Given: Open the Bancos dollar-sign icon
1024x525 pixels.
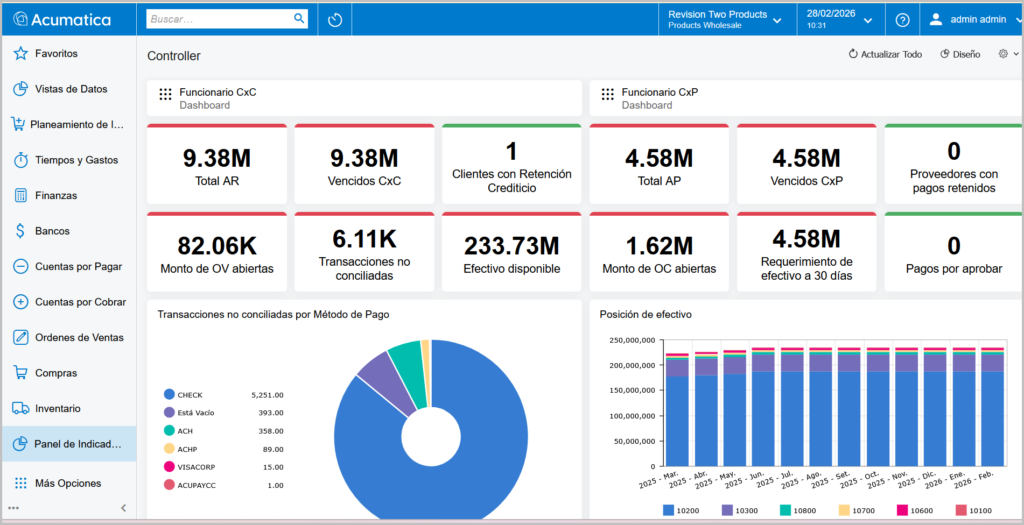Looking at the screenshot, I should coord(20,231).
